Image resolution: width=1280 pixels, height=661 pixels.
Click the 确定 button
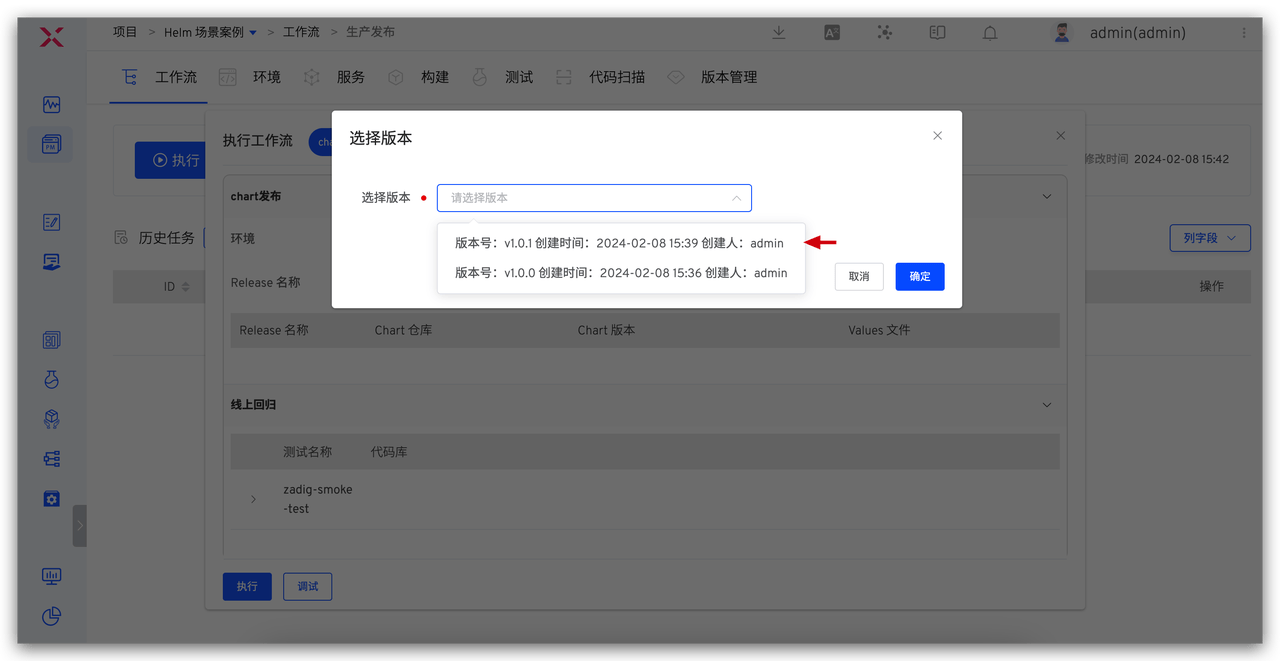tap(919, 276)
